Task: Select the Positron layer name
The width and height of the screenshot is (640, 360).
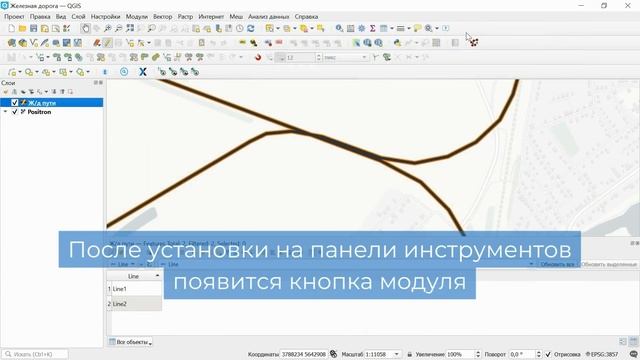Action: click(39, 111)
